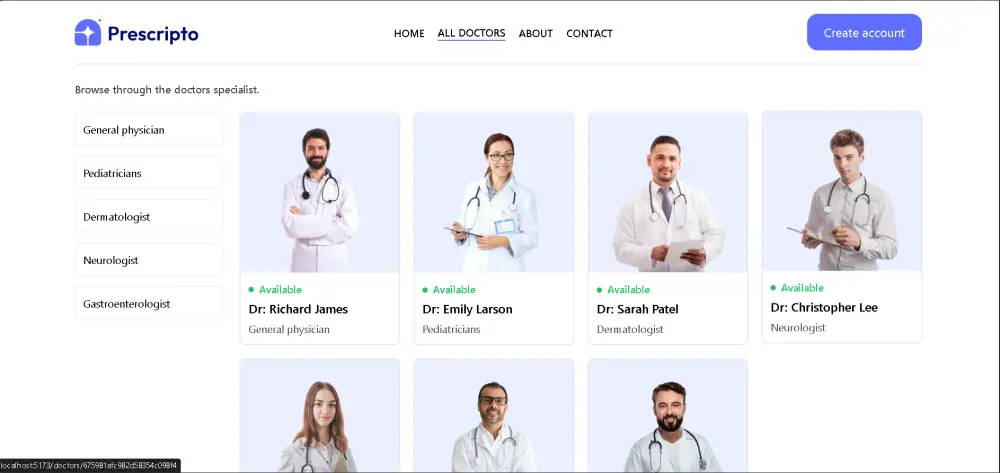Click the Create account button
Viewport: 1000px width, 473px height.
tap(864, 33)
